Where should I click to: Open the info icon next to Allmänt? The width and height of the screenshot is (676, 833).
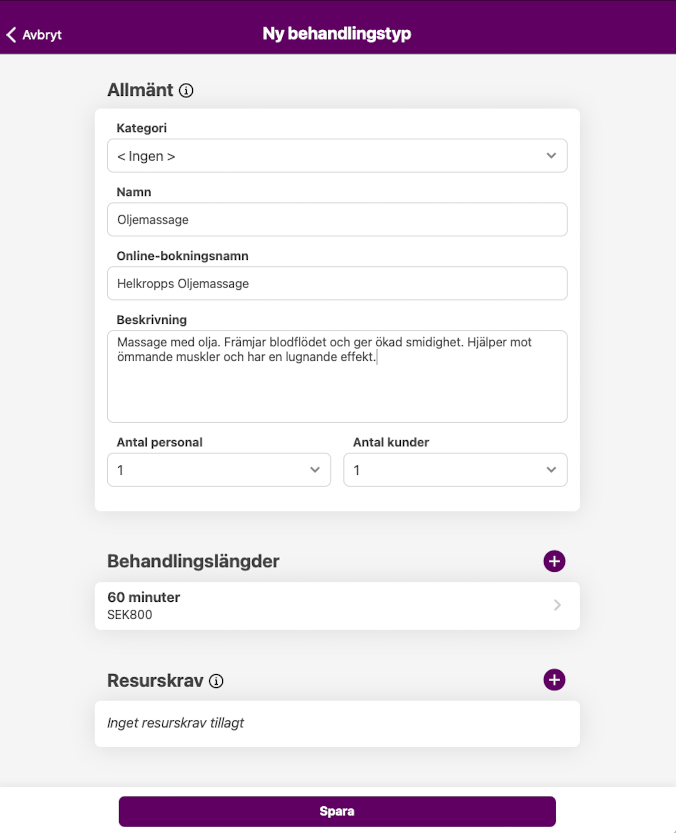186,91
